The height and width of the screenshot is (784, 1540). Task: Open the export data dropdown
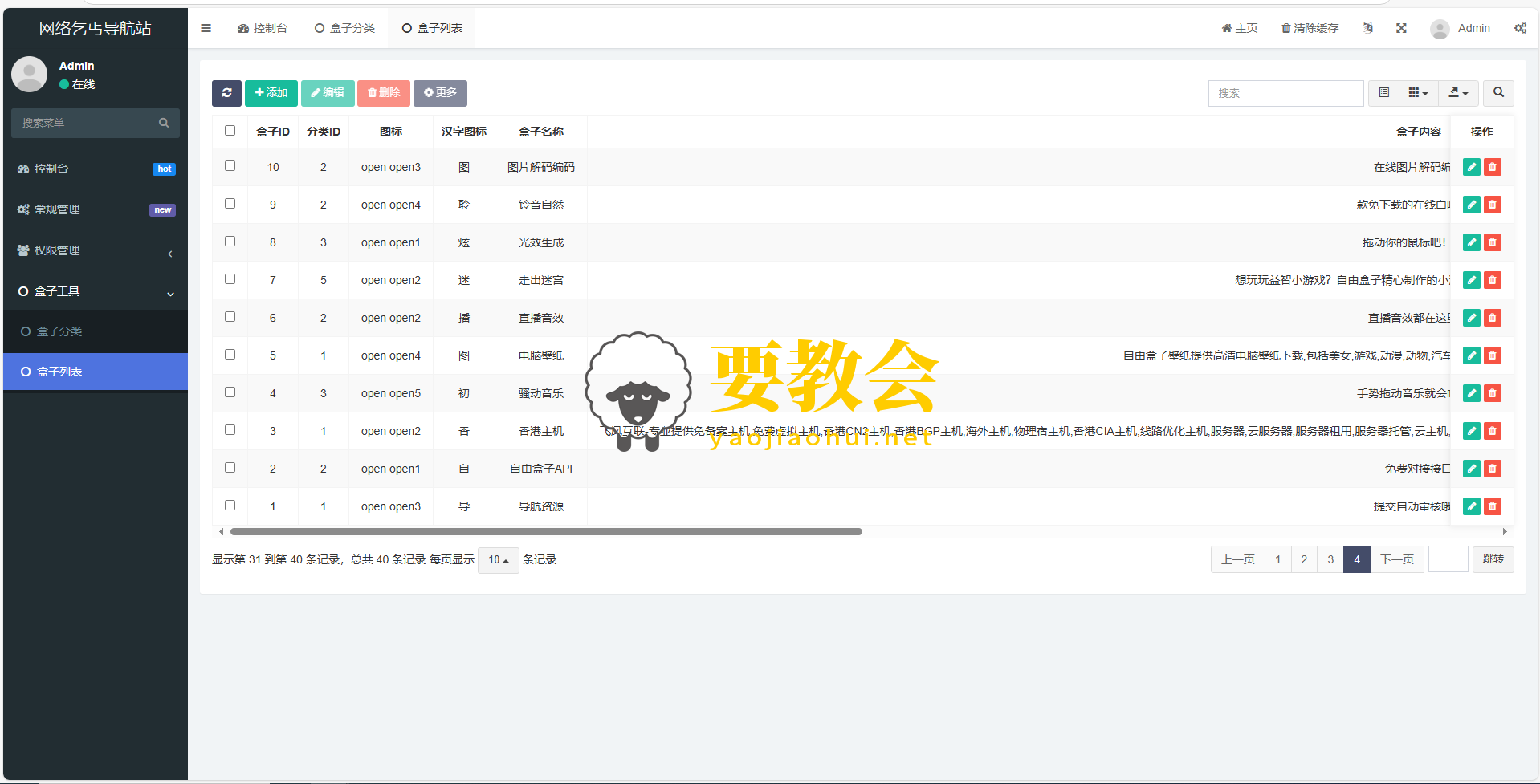coord(1458,93)
